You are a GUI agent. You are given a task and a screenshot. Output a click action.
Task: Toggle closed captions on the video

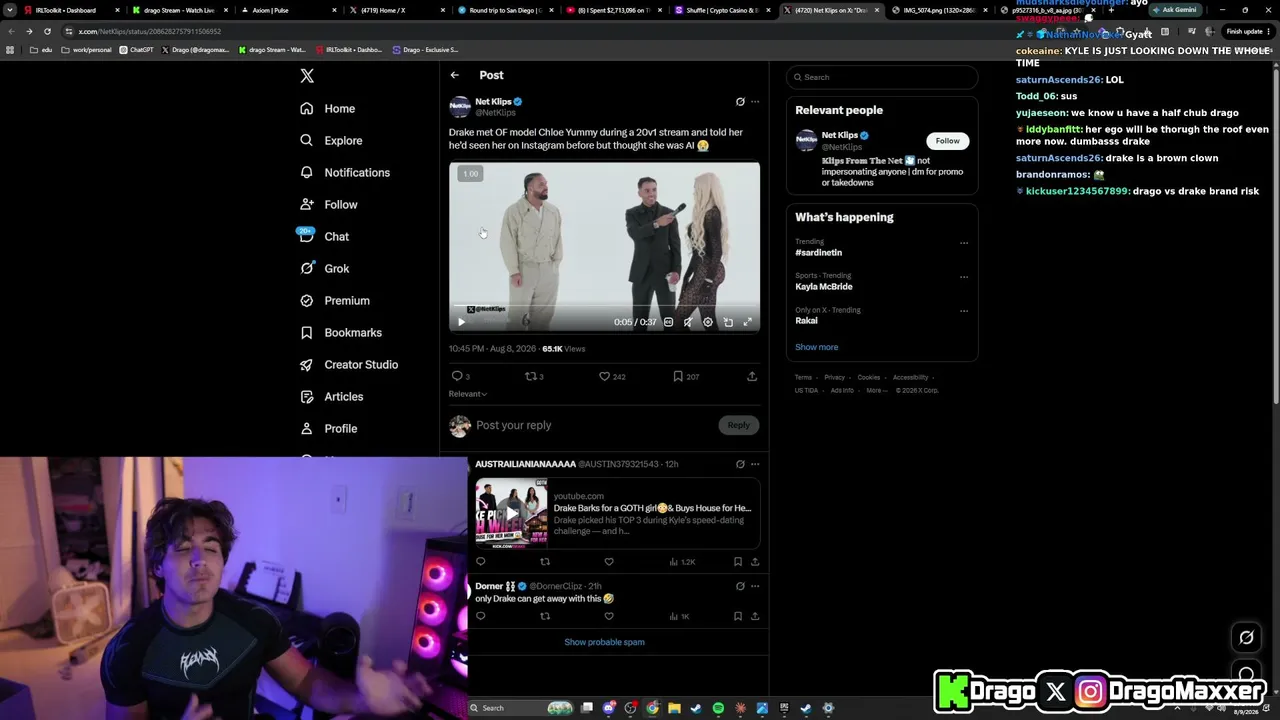669,322
